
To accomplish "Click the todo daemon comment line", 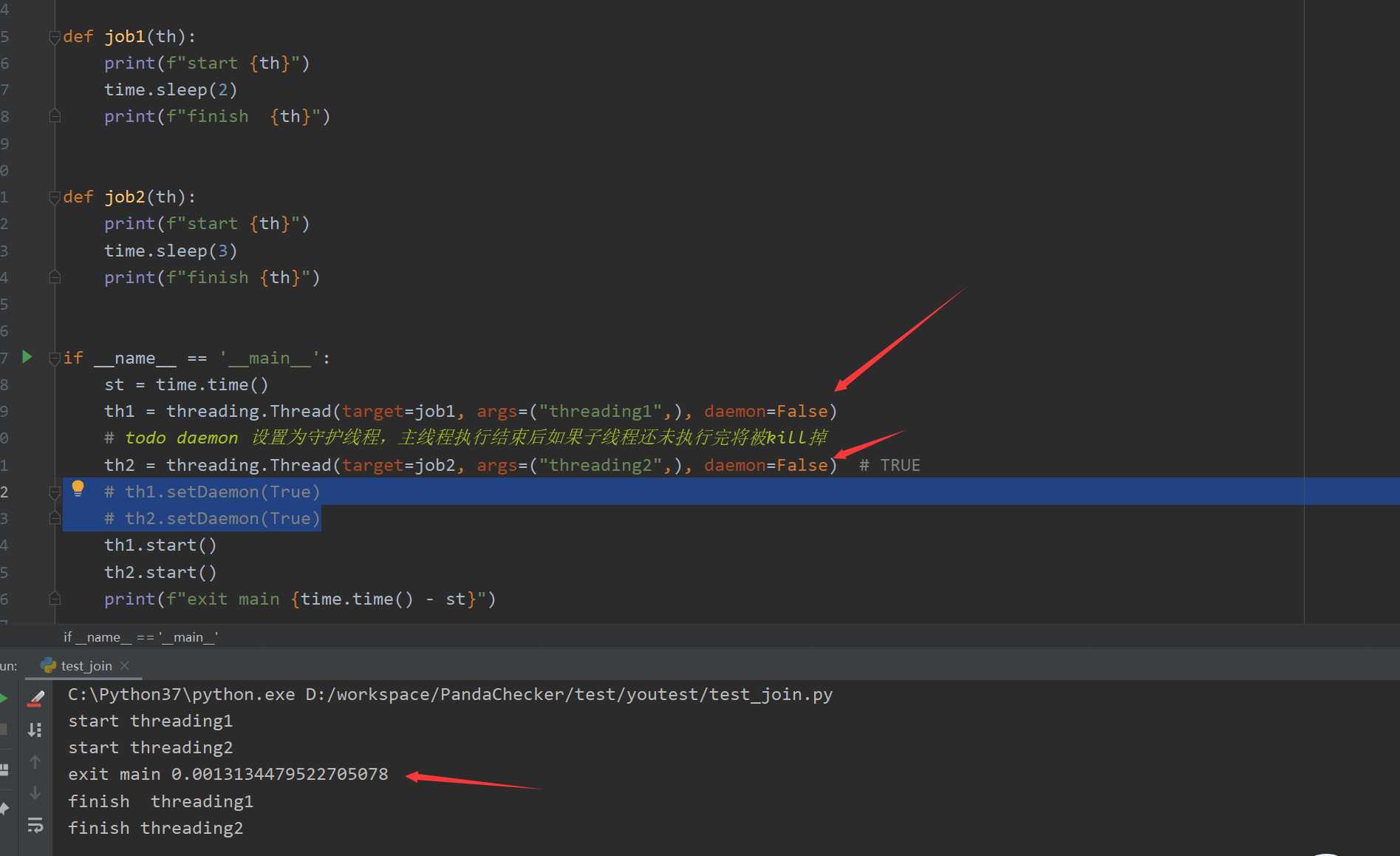I will 465,438.
